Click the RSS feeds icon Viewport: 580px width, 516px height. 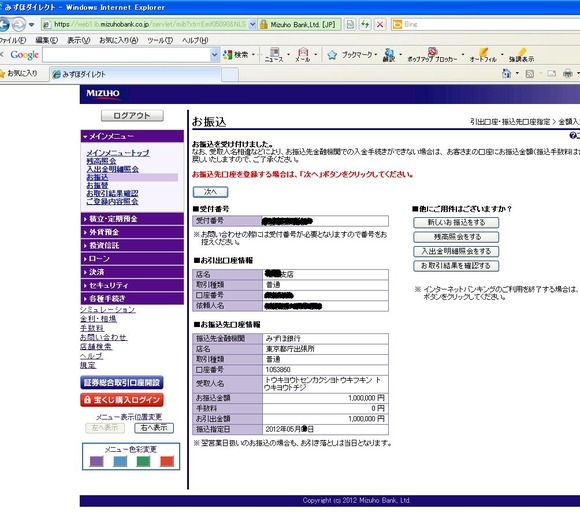click(530, 74)
